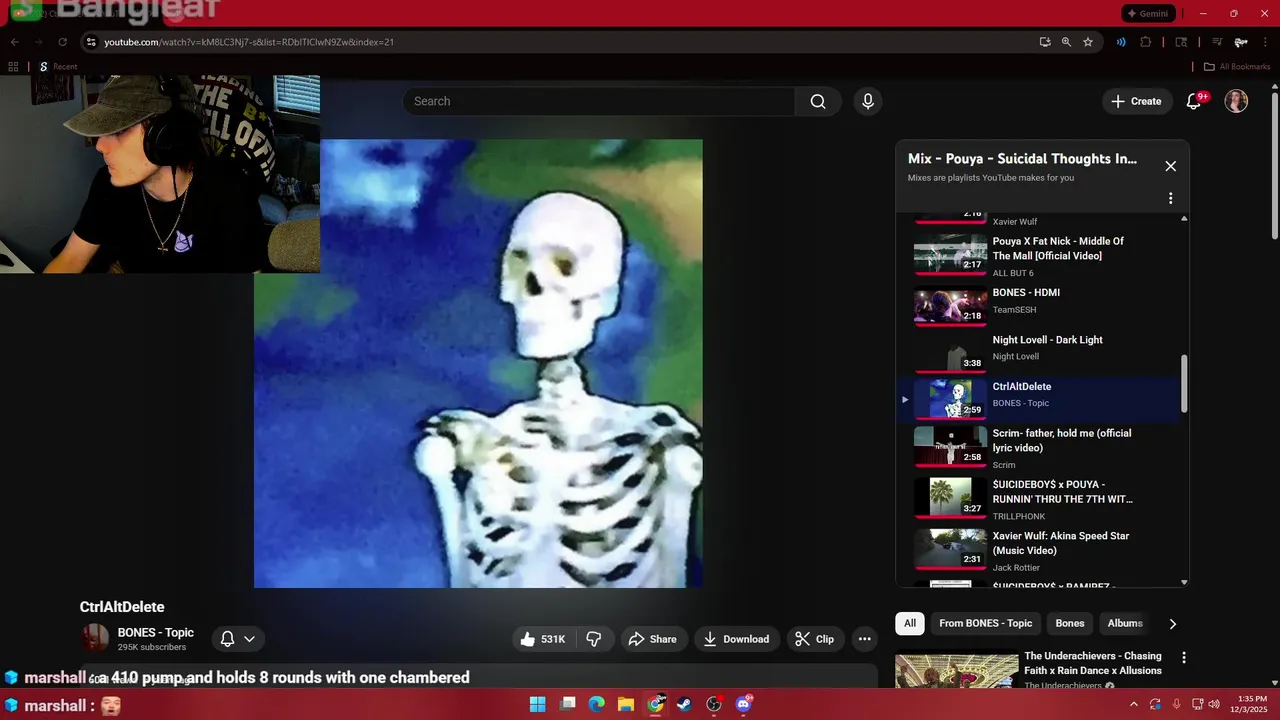Open BONES - Topic subscription notification dropdown
Viewport: 1280px width, 720px height.
coord(238,639)
